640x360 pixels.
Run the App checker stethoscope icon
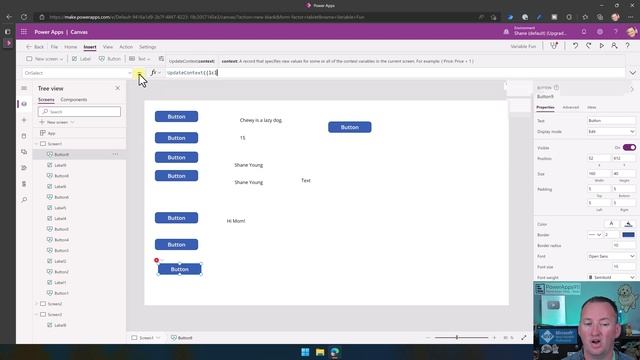pyautogui.click(x=554, y=46)
